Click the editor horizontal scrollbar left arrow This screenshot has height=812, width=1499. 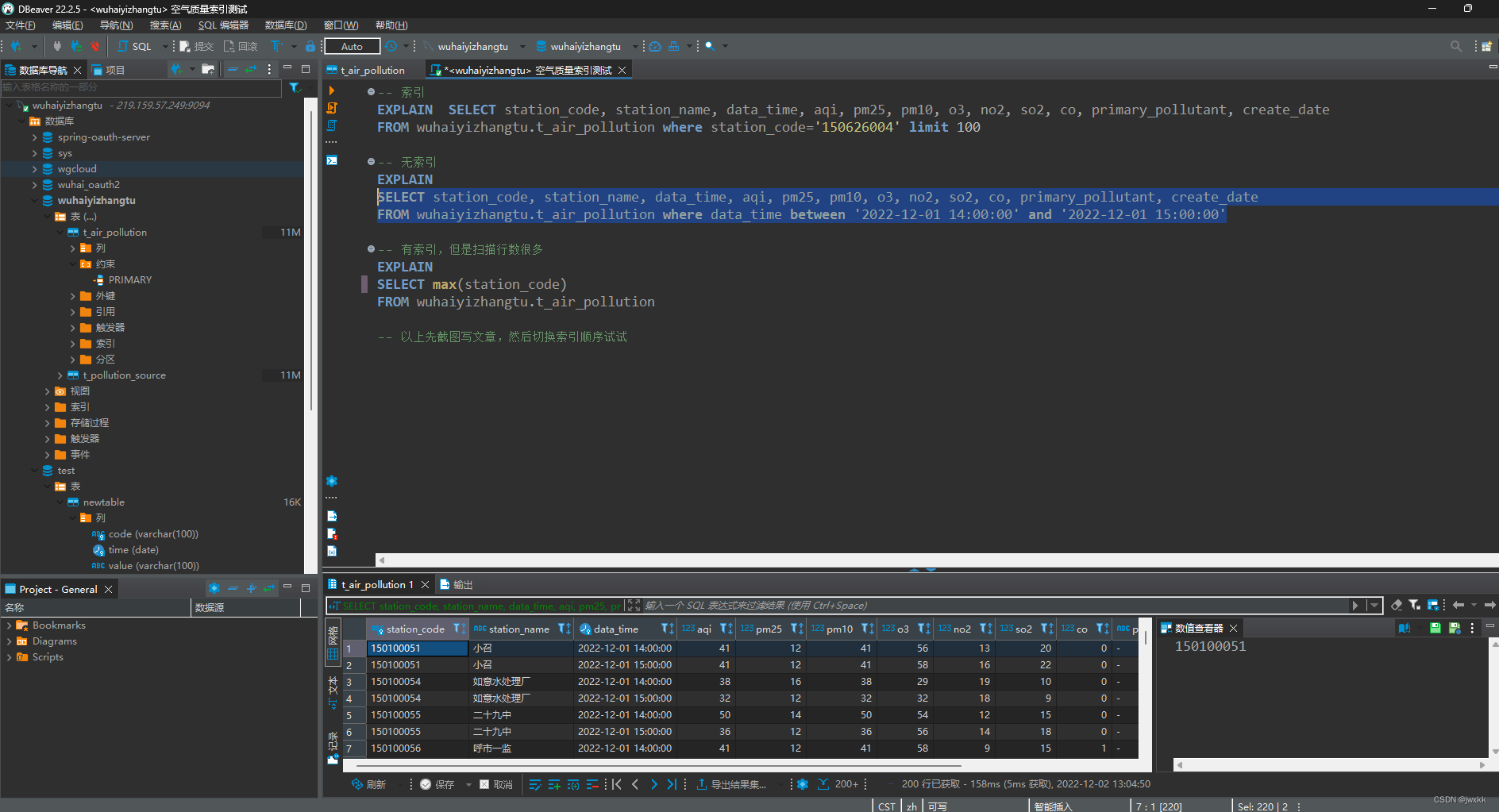click(x=382, y=560)
